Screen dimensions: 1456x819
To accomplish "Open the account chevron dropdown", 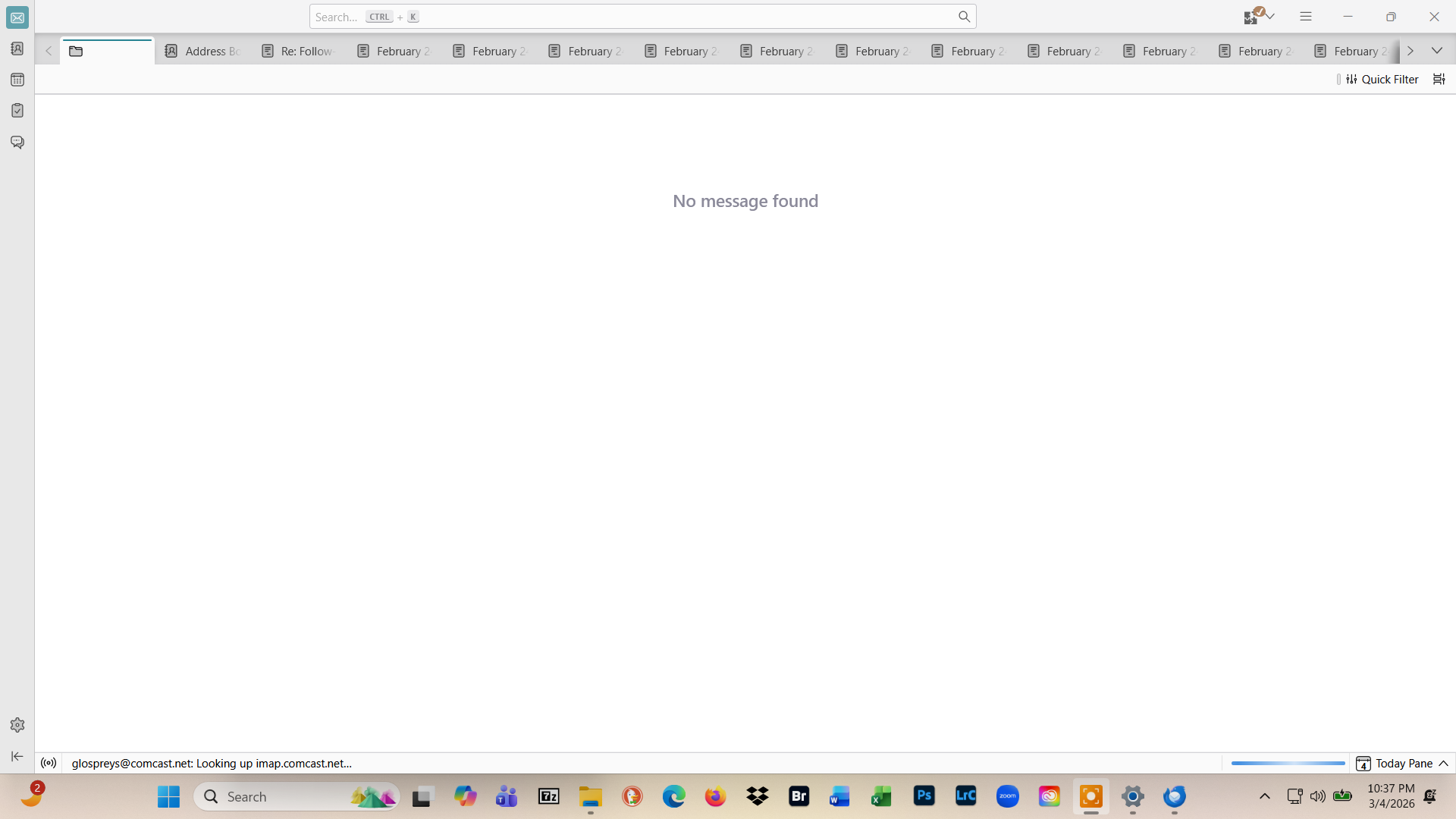I will (x=1270, y=16).
